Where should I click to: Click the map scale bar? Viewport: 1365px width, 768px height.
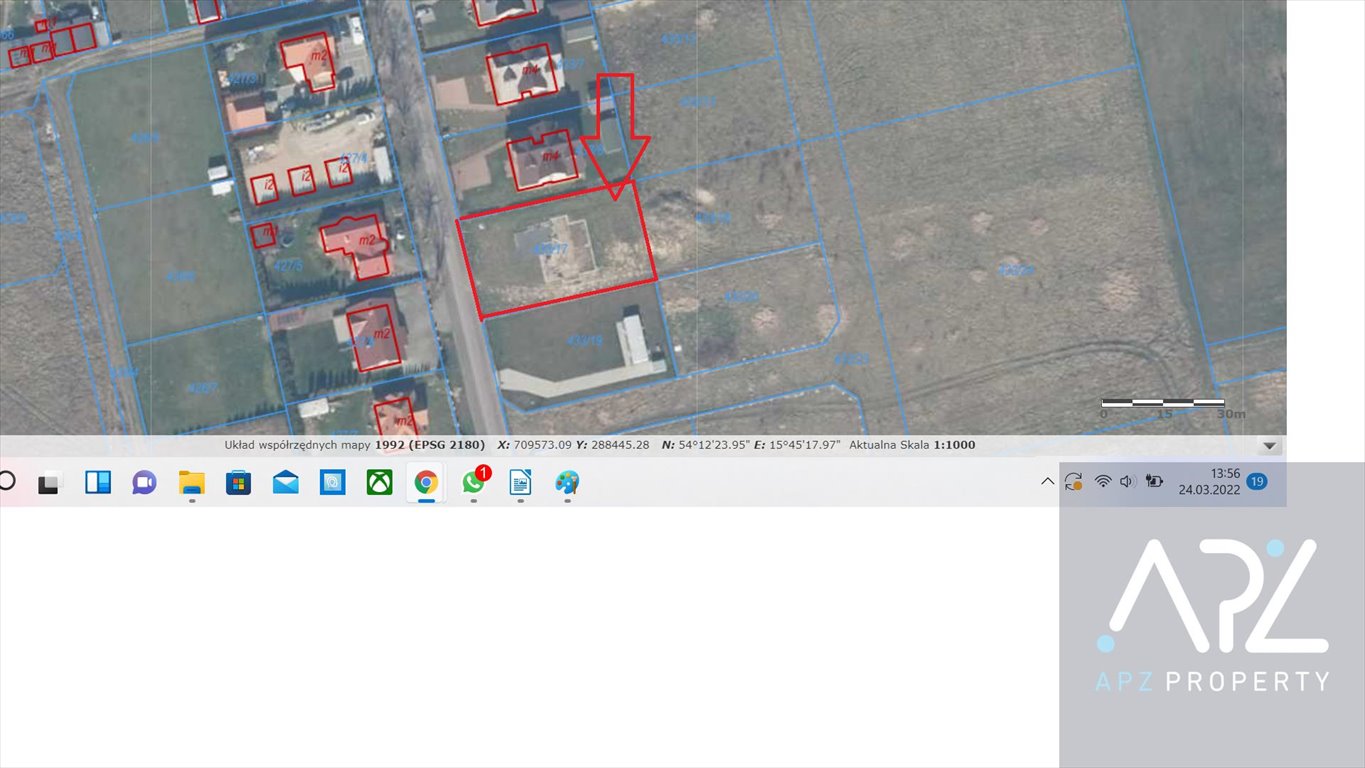tap(1162, 403)
